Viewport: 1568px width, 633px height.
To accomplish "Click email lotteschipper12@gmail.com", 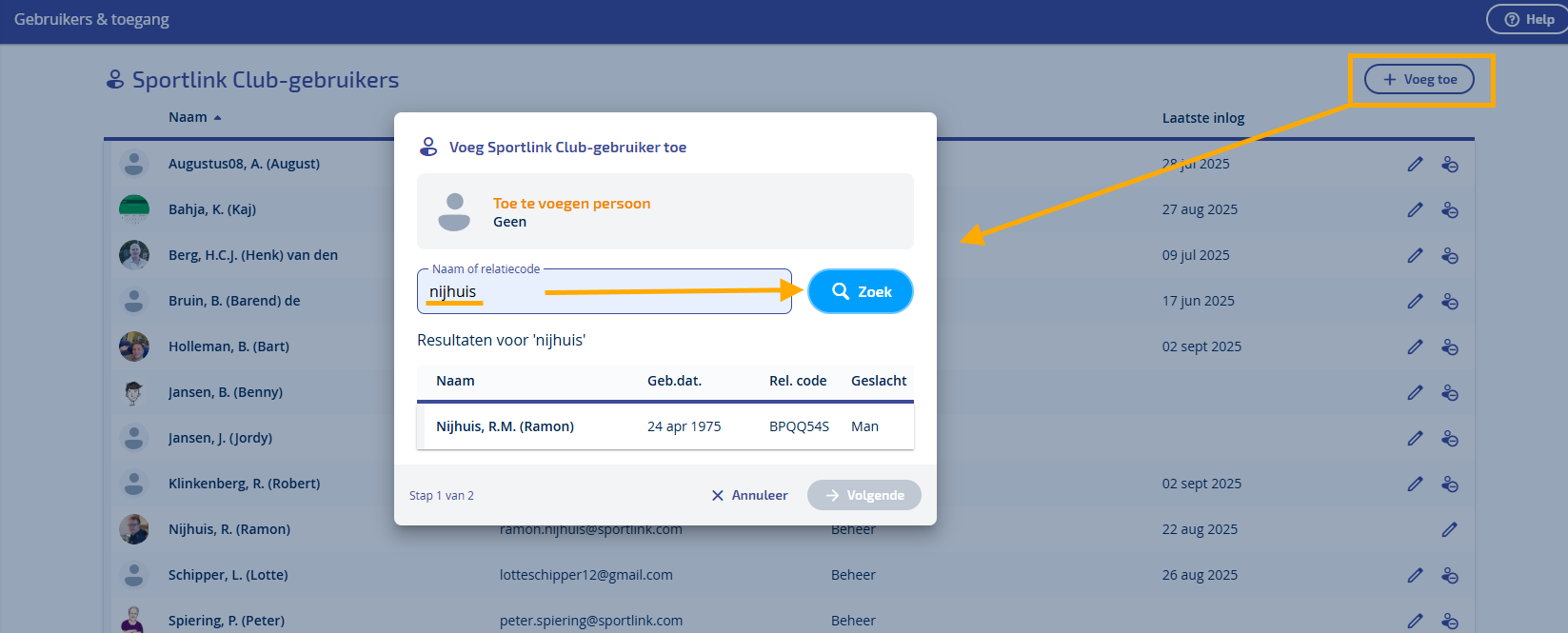I will point(586,575).
